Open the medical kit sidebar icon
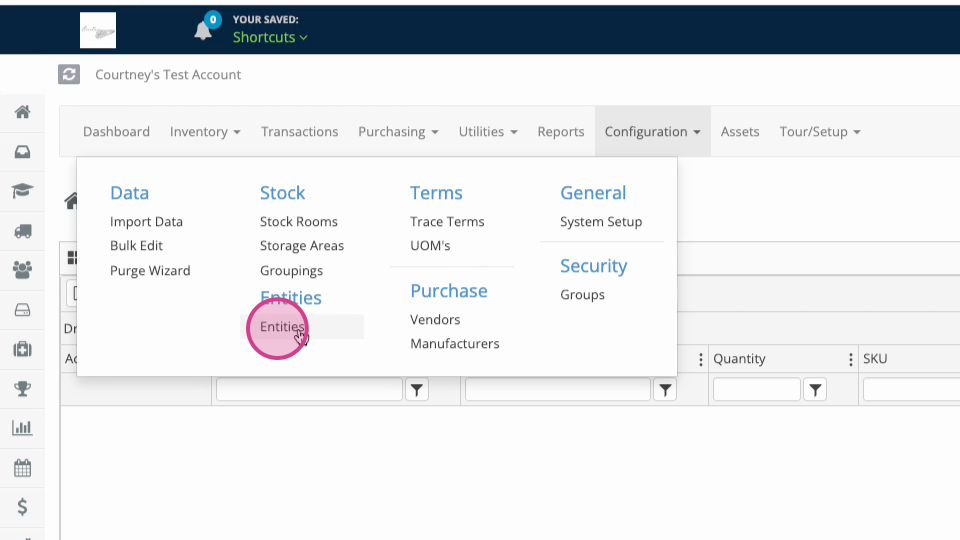 pos(23,349)
